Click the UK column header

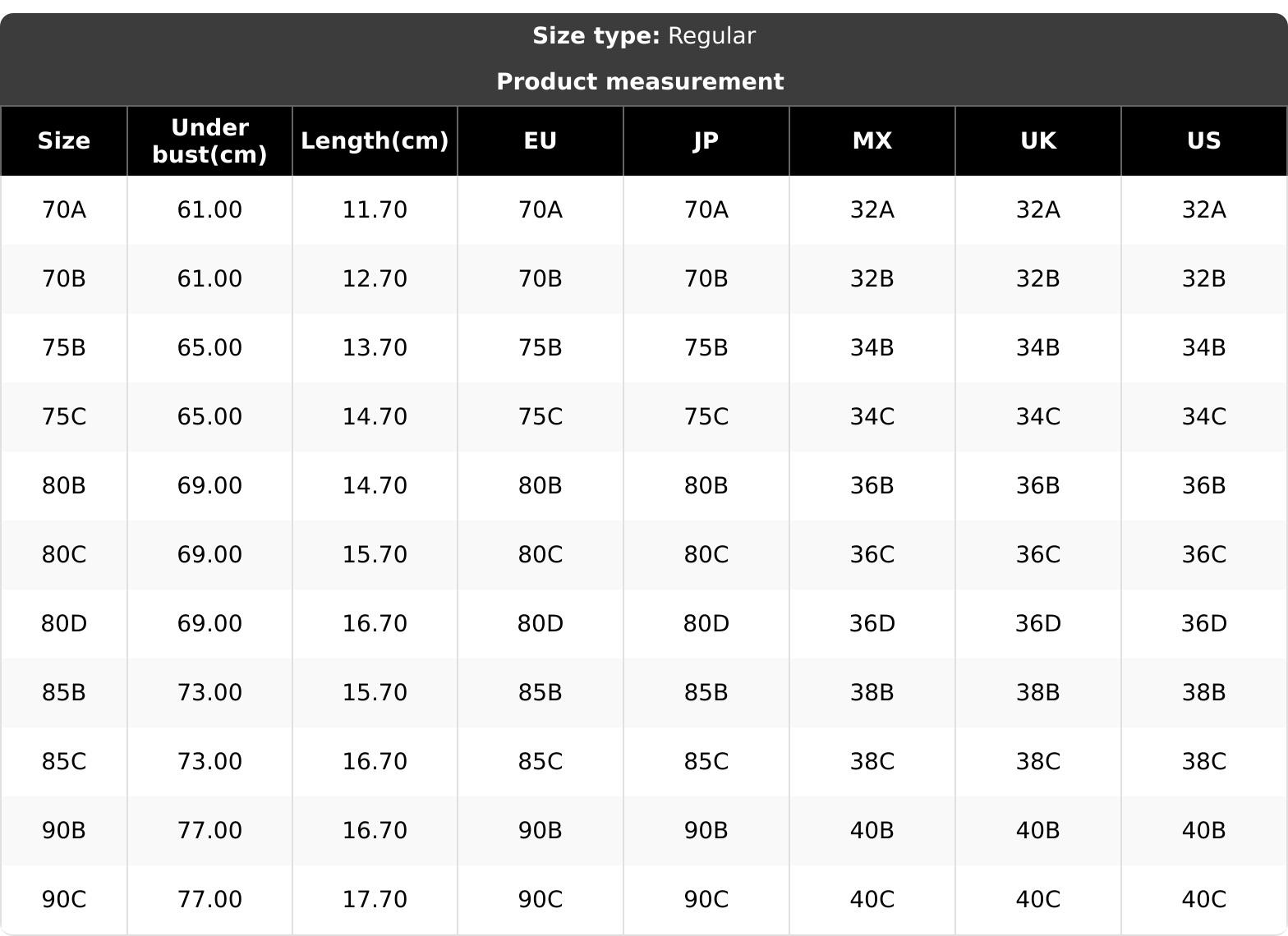coord(1038,141)
